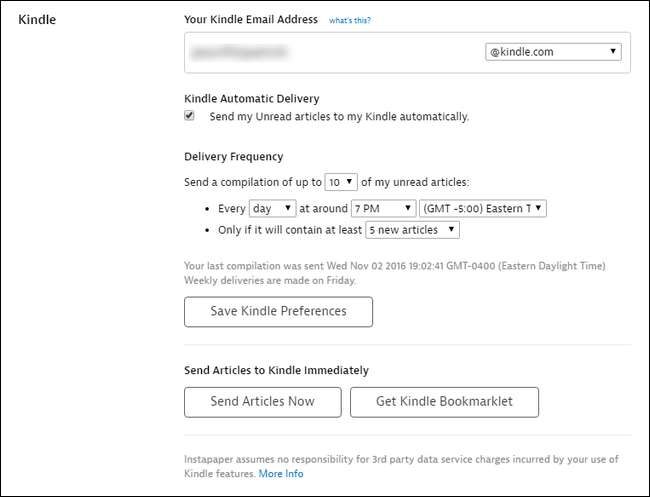Click the Save Kindle Preferences button

pyautogui.click(x=278, y=311)
